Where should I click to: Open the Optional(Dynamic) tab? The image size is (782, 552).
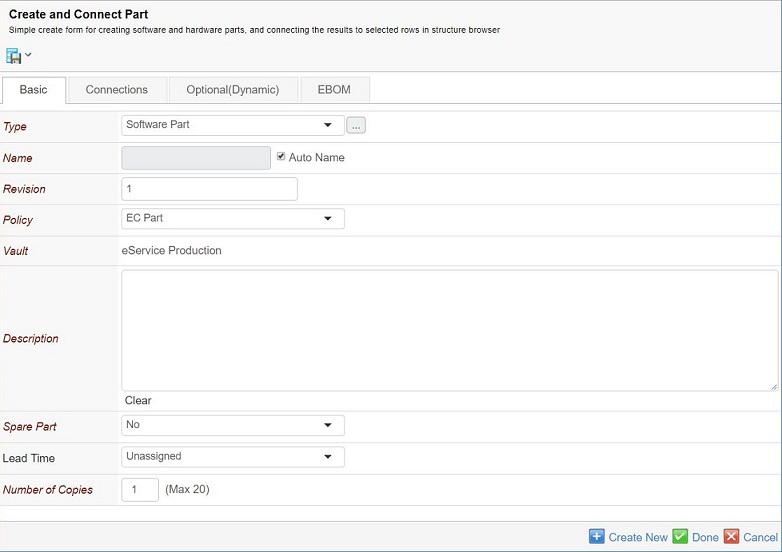pos(234,90)
